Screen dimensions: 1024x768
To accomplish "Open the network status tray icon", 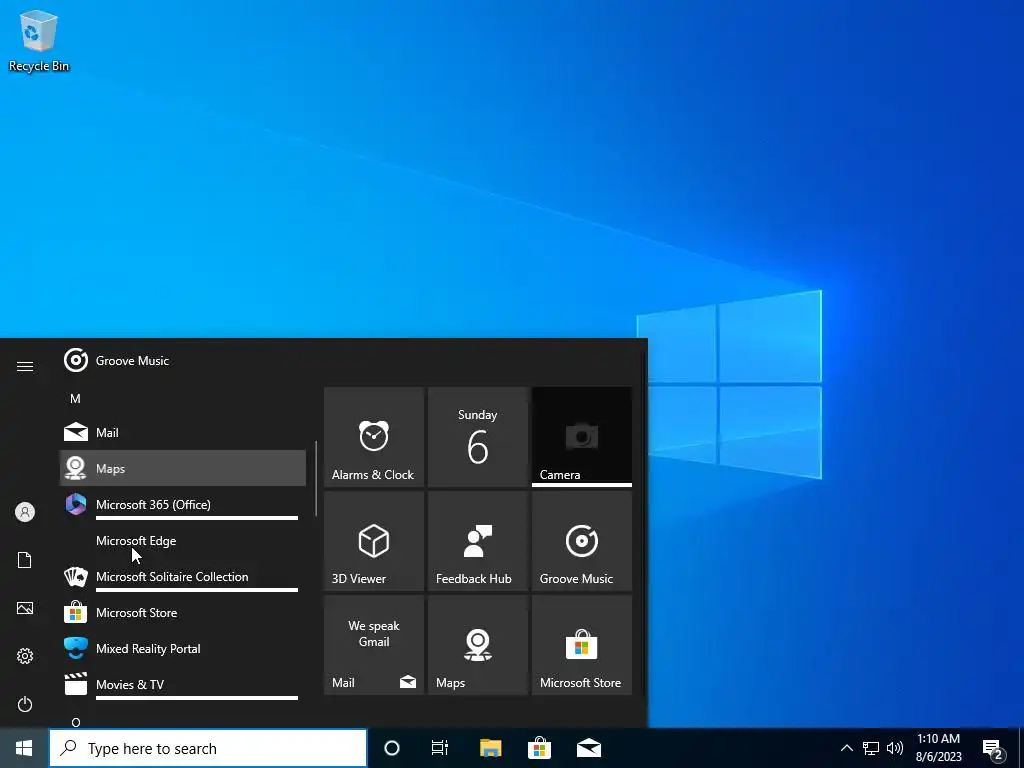I will (x=871, y=748).
